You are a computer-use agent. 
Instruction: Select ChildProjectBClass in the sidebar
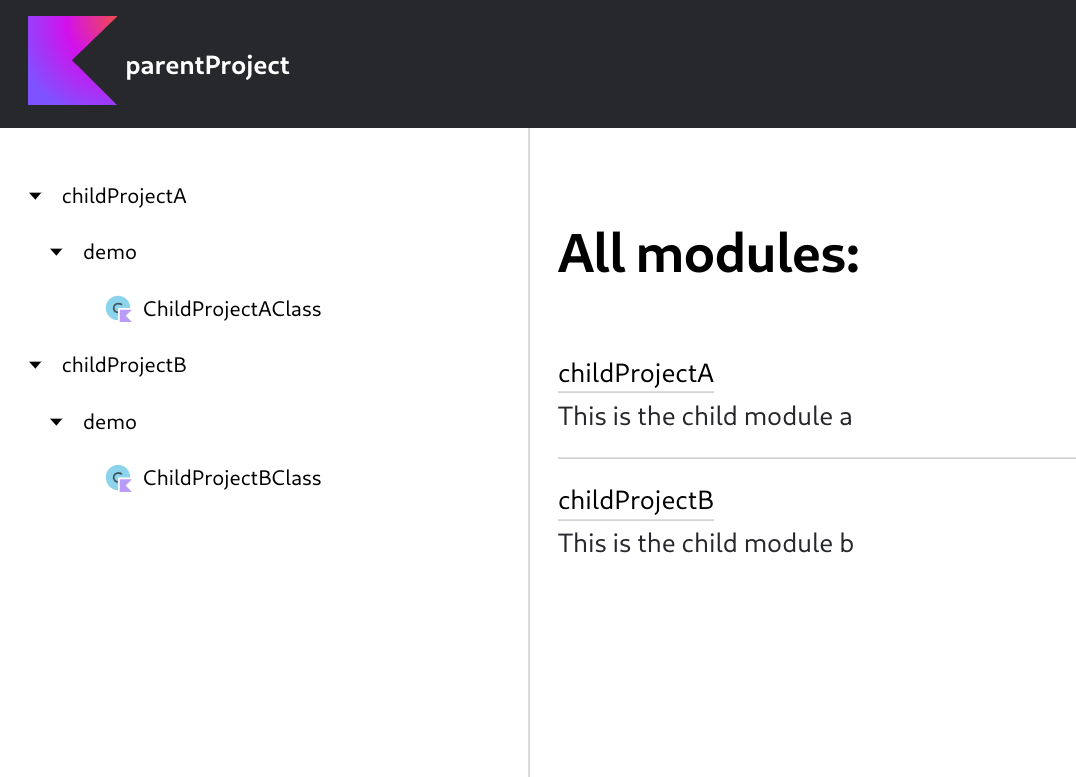233,478
